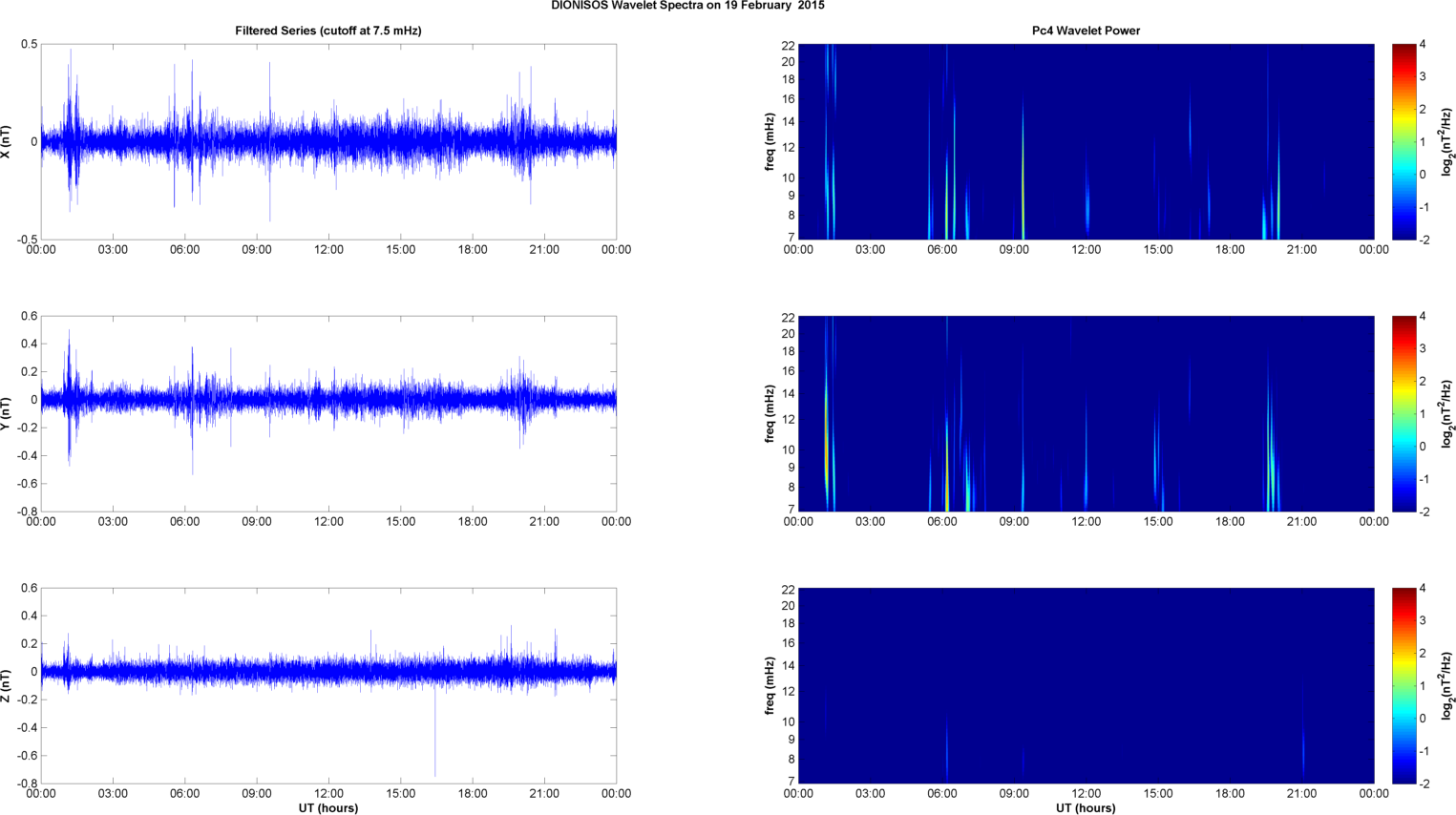Click the Z component time series plot
Viewport: 1456px width, 815px height.
[328, 686]
